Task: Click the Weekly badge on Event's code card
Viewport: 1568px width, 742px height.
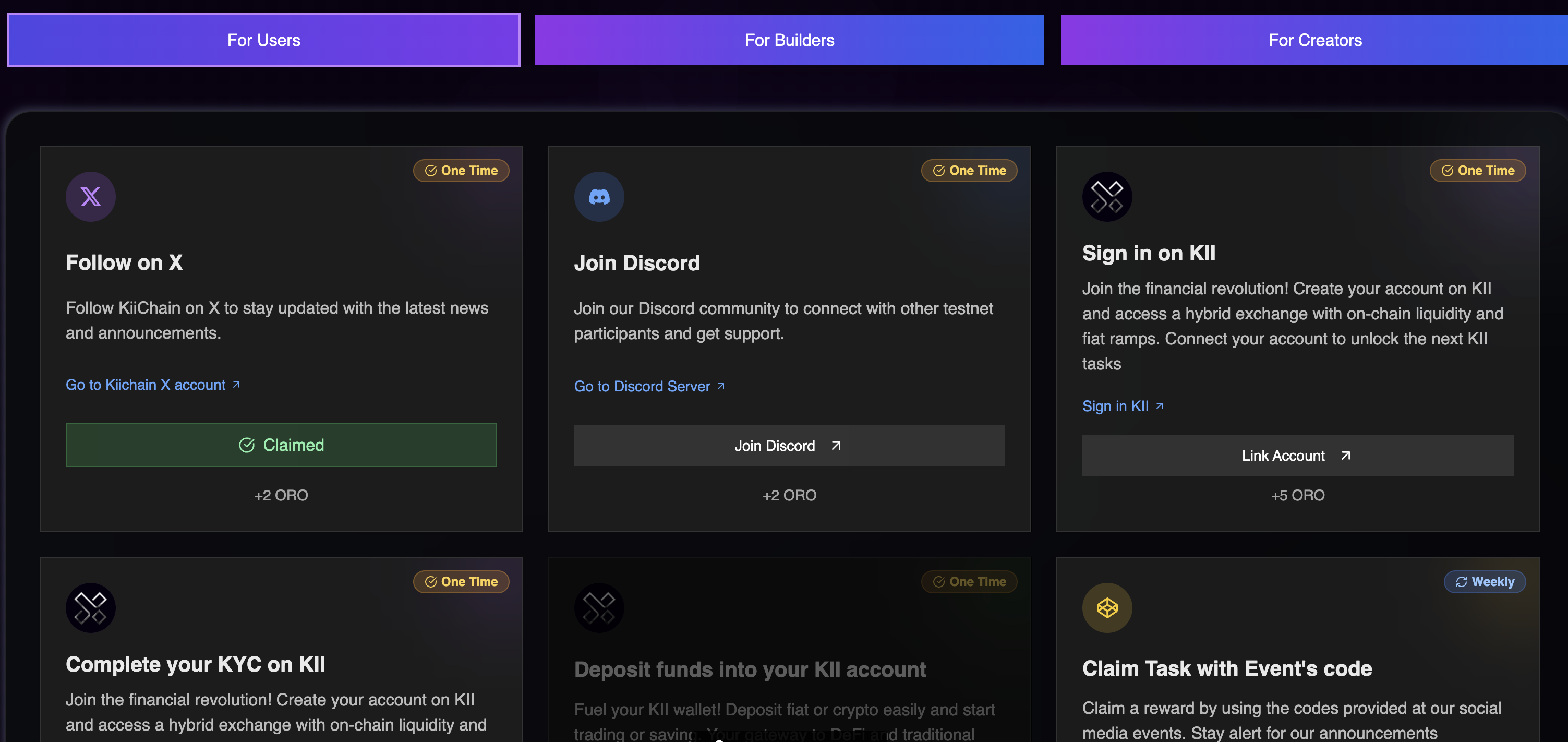Action: click(1485, 582)
